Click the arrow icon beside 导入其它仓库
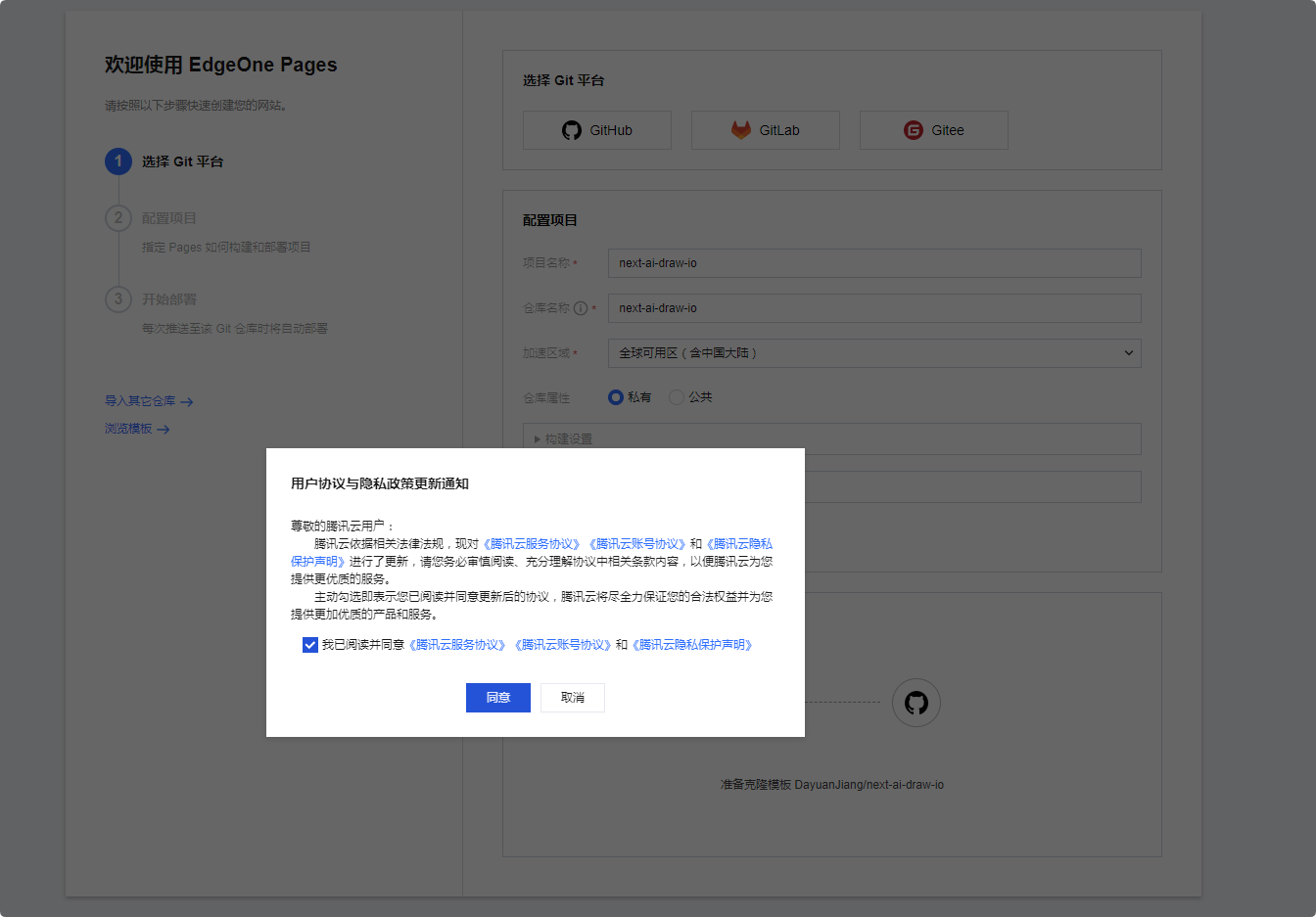 pos(187,401)
